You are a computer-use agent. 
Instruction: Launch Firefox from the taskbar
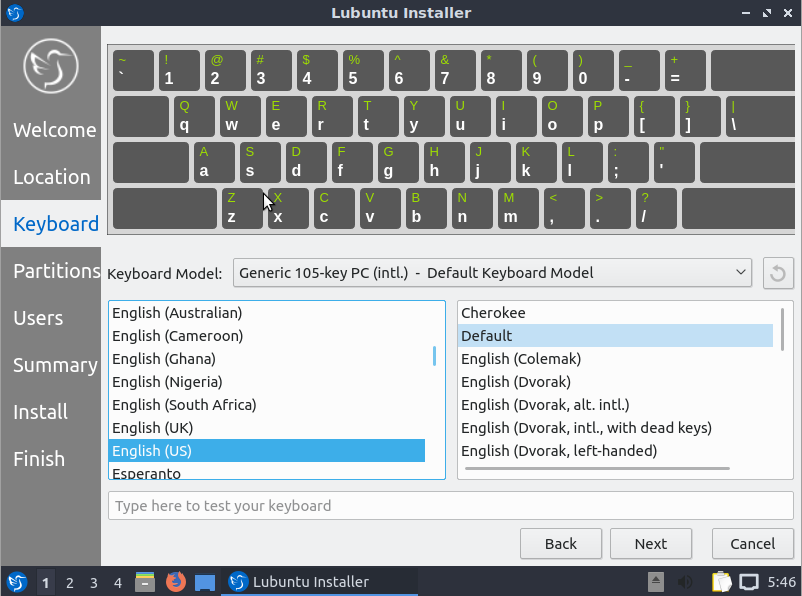(176, 581)
